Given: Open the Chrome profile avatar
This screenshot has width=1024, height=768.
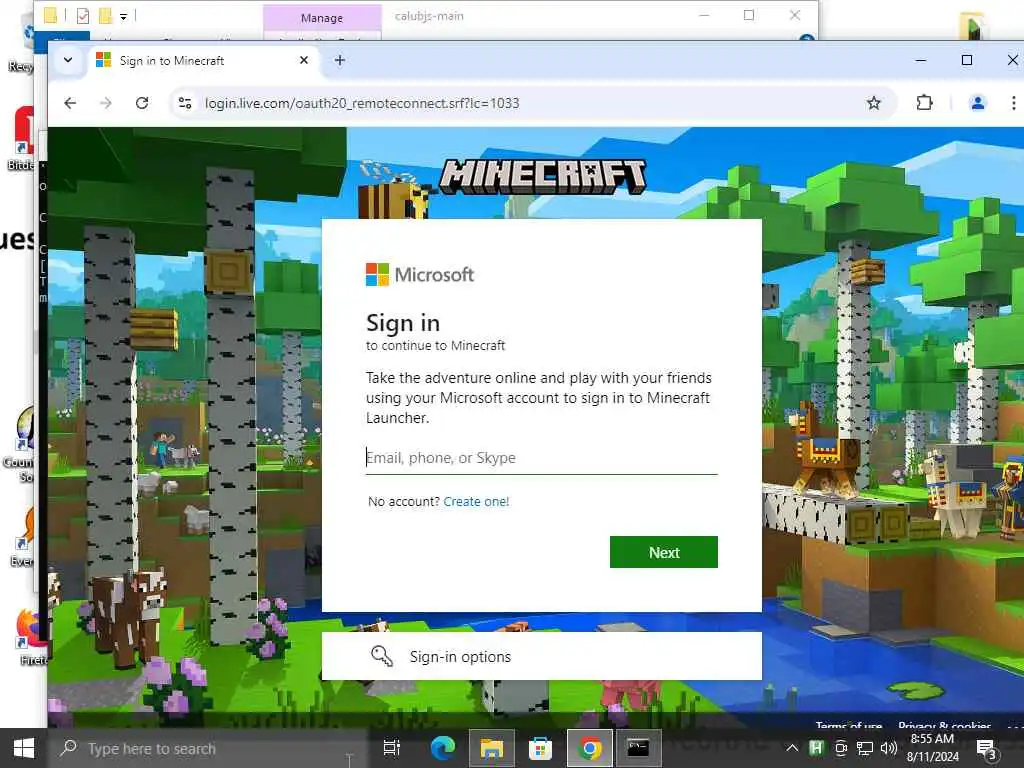Looking at the screenshot, I should tap(978, 103).
